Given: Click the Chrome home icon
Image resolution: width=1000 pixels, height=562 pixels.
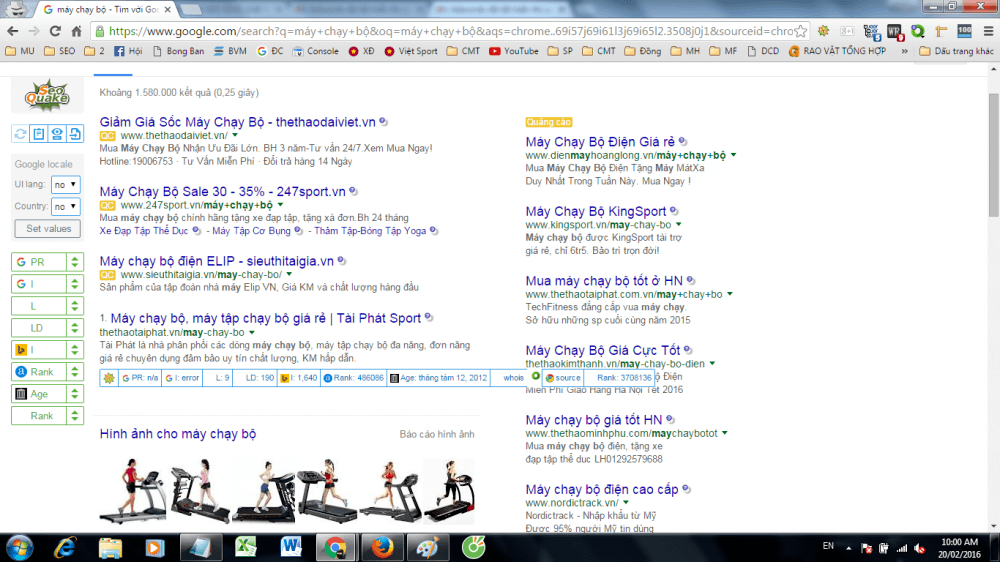Looking at the screenshot, I should click(x=77, y=31).
